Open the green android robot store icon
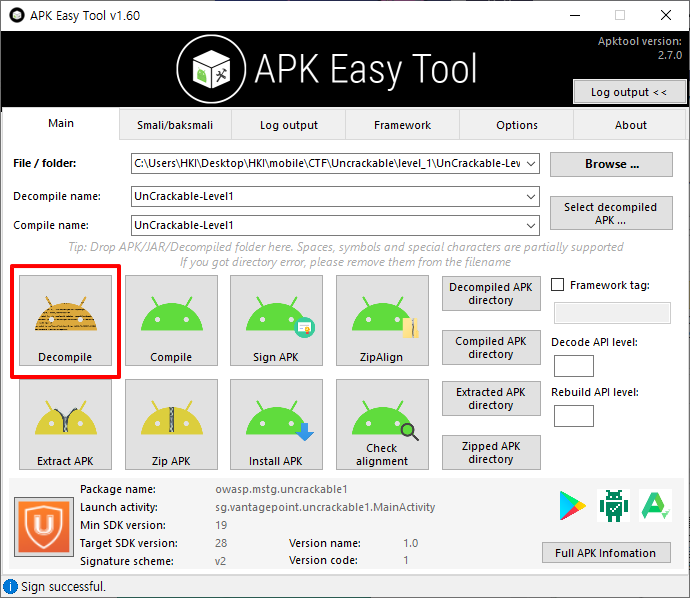Viewport: 690px width, 598px height. [x=614, y=506]
